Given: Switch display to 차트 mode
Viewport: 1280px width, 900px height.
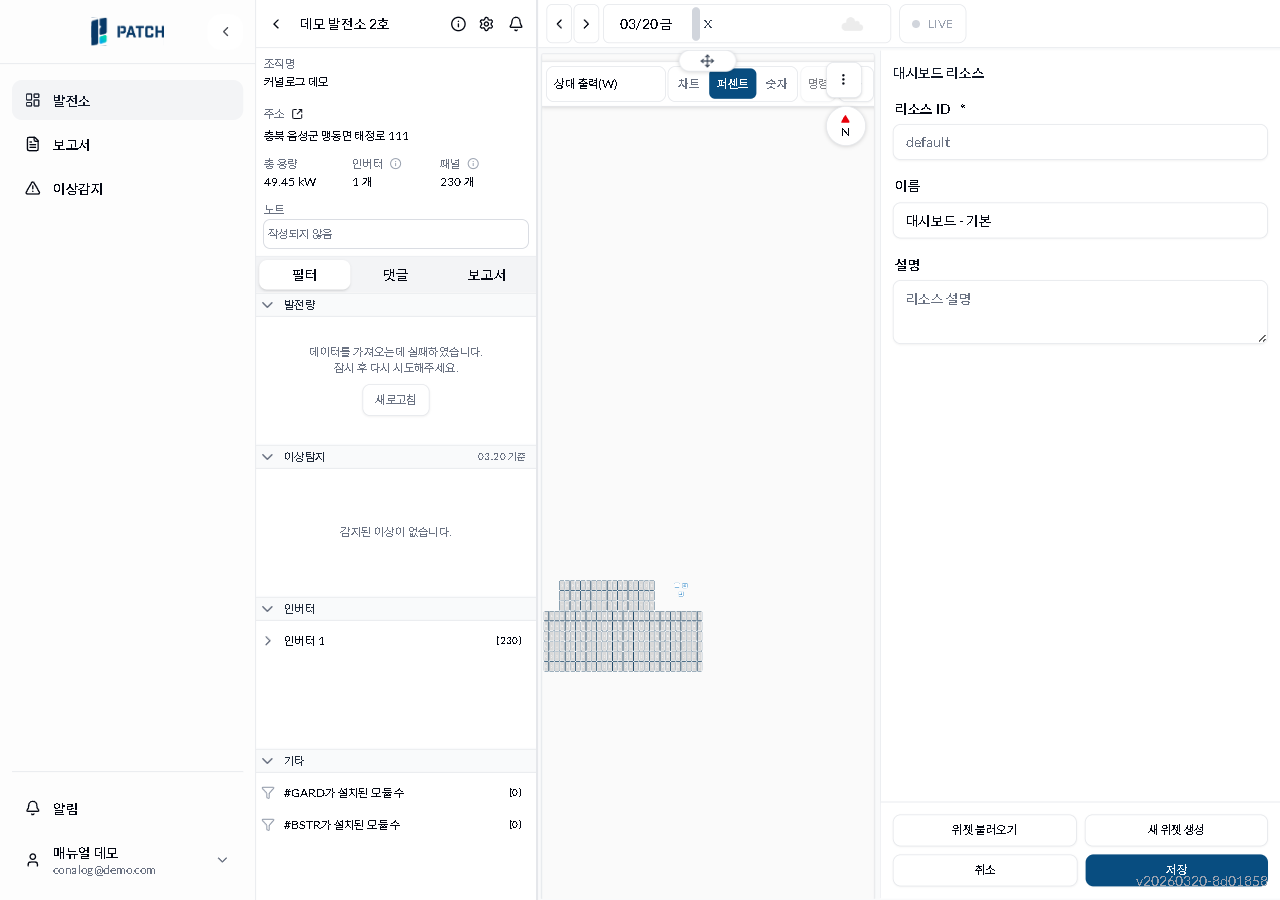Looking at the screenshot, I should tap(689, 84).
